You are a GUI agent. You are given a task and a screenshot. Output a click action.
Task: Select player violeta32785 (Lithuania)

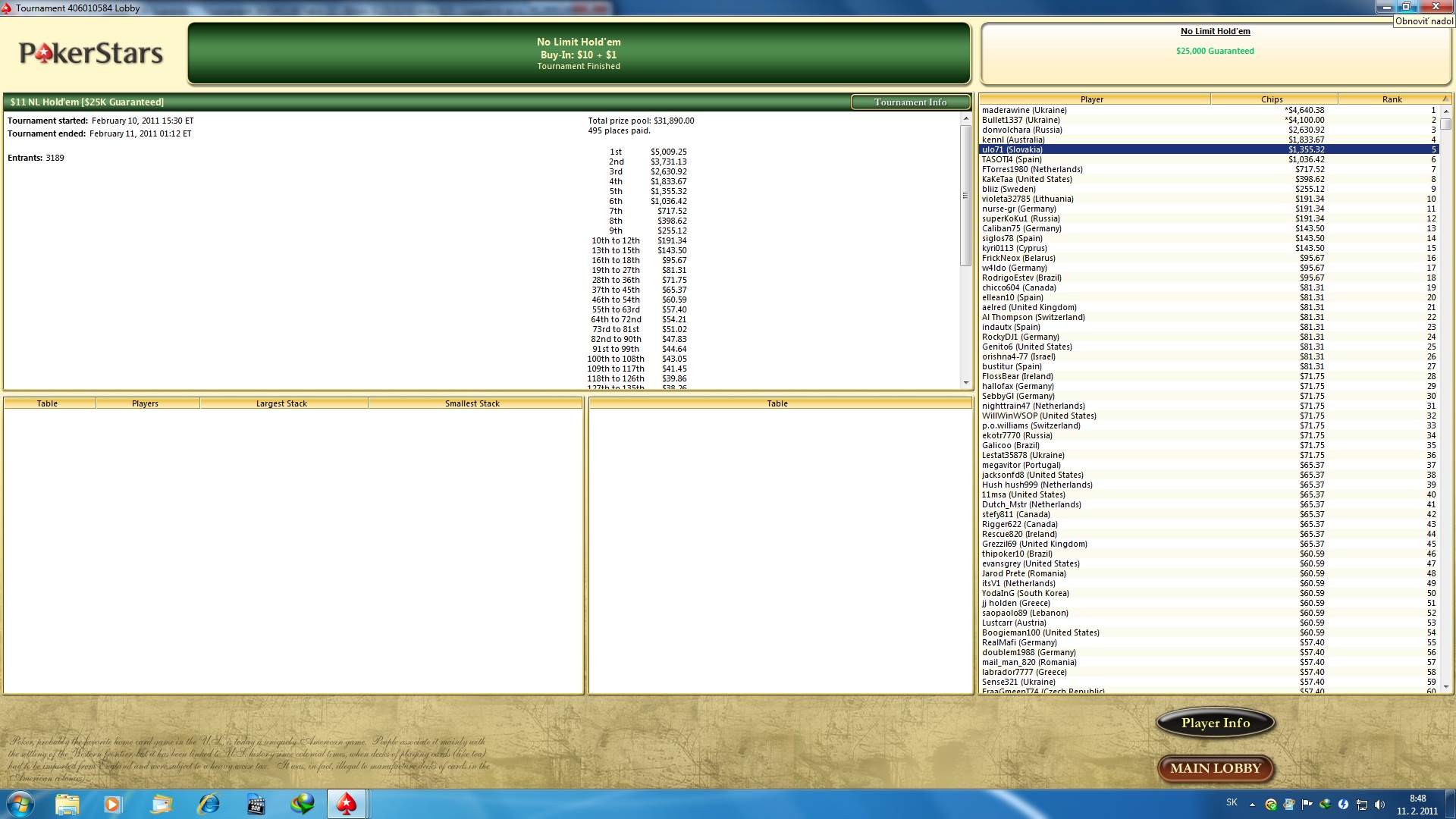pyautogui.click(x=1209, y=199)
